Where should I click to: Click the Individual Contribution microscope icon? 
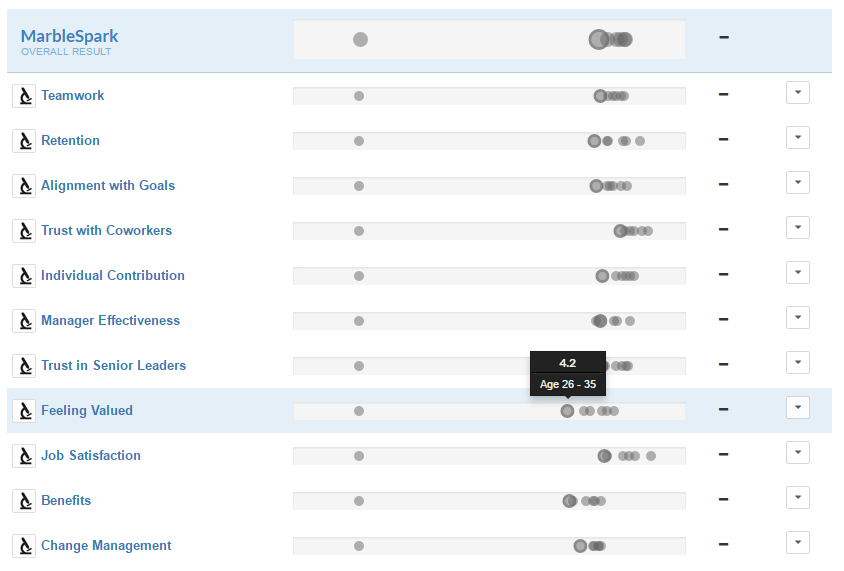[x=24, y=276]
